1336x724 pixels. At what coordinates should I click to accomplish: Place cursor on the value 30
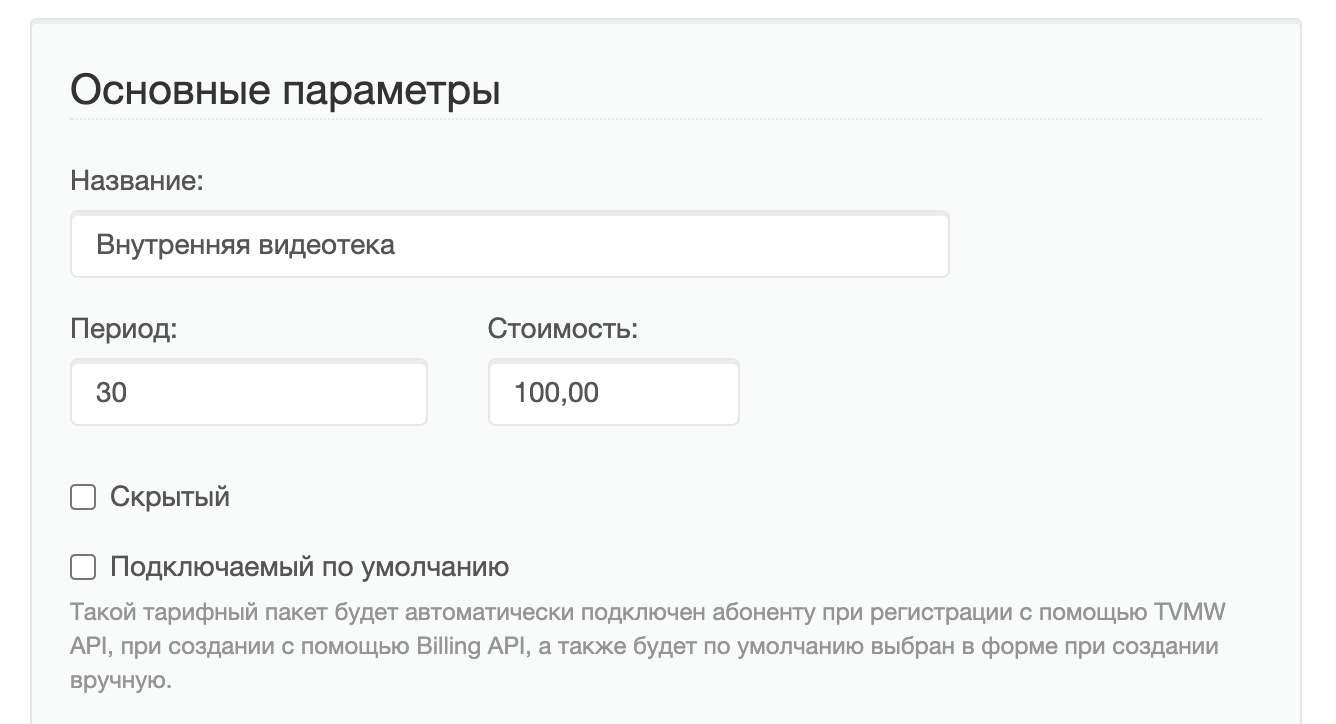112,393
